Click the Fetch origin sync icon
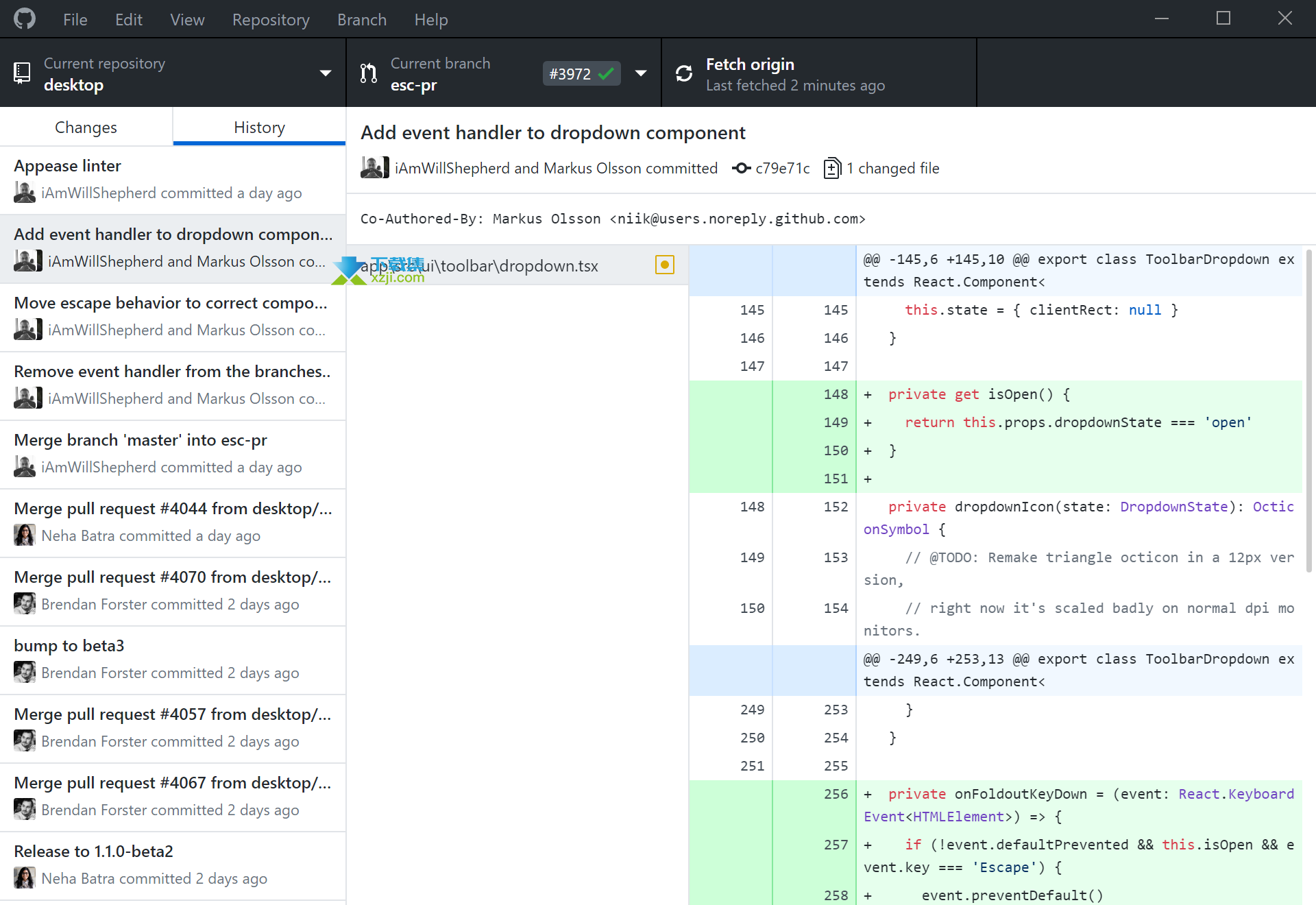This screenshot has height=905, width=1316. pos(684,73)
